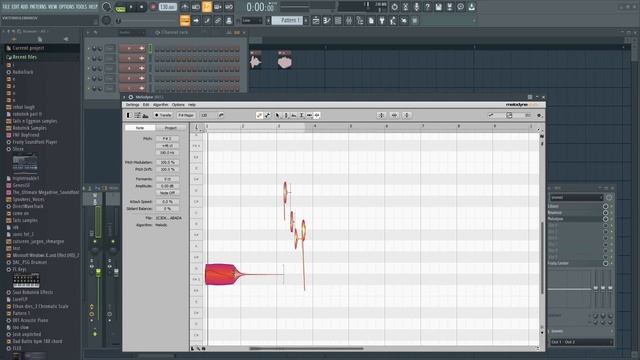Open the FILE menu in FL Studio

coord(6,7)
